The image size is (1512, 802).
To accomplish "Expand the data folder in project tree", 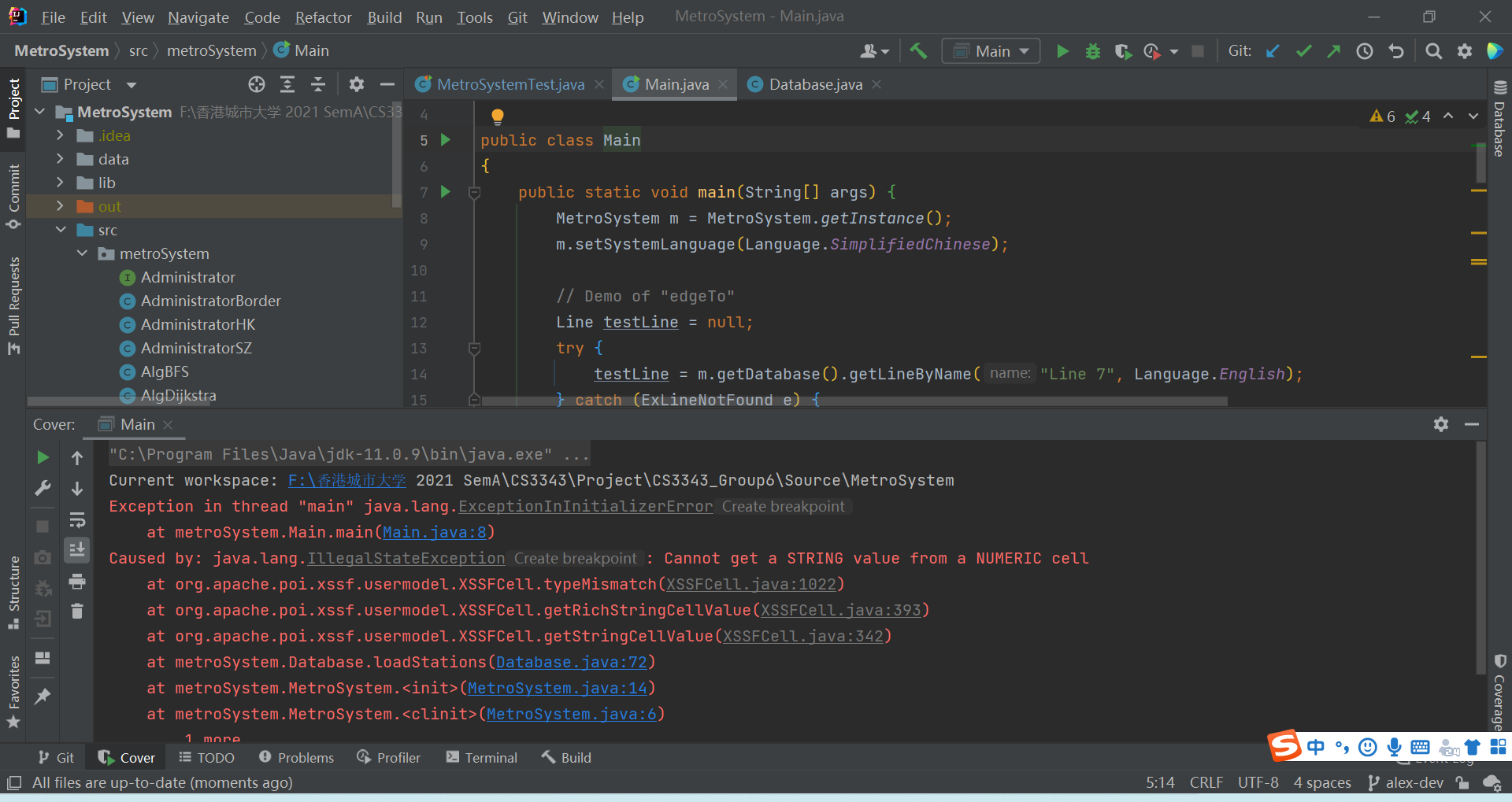I will click(x=60, y=159).
